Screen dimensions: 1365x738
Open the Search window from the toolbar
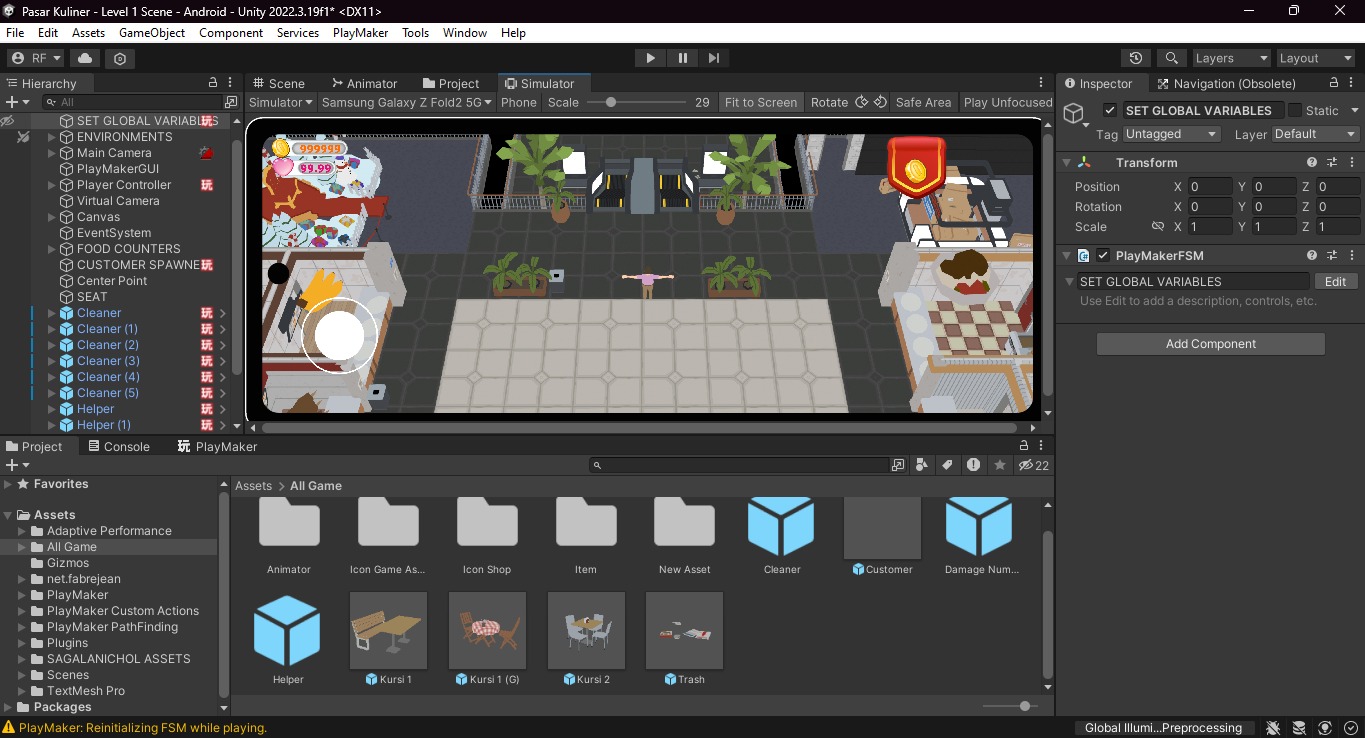coord(1171,58)
